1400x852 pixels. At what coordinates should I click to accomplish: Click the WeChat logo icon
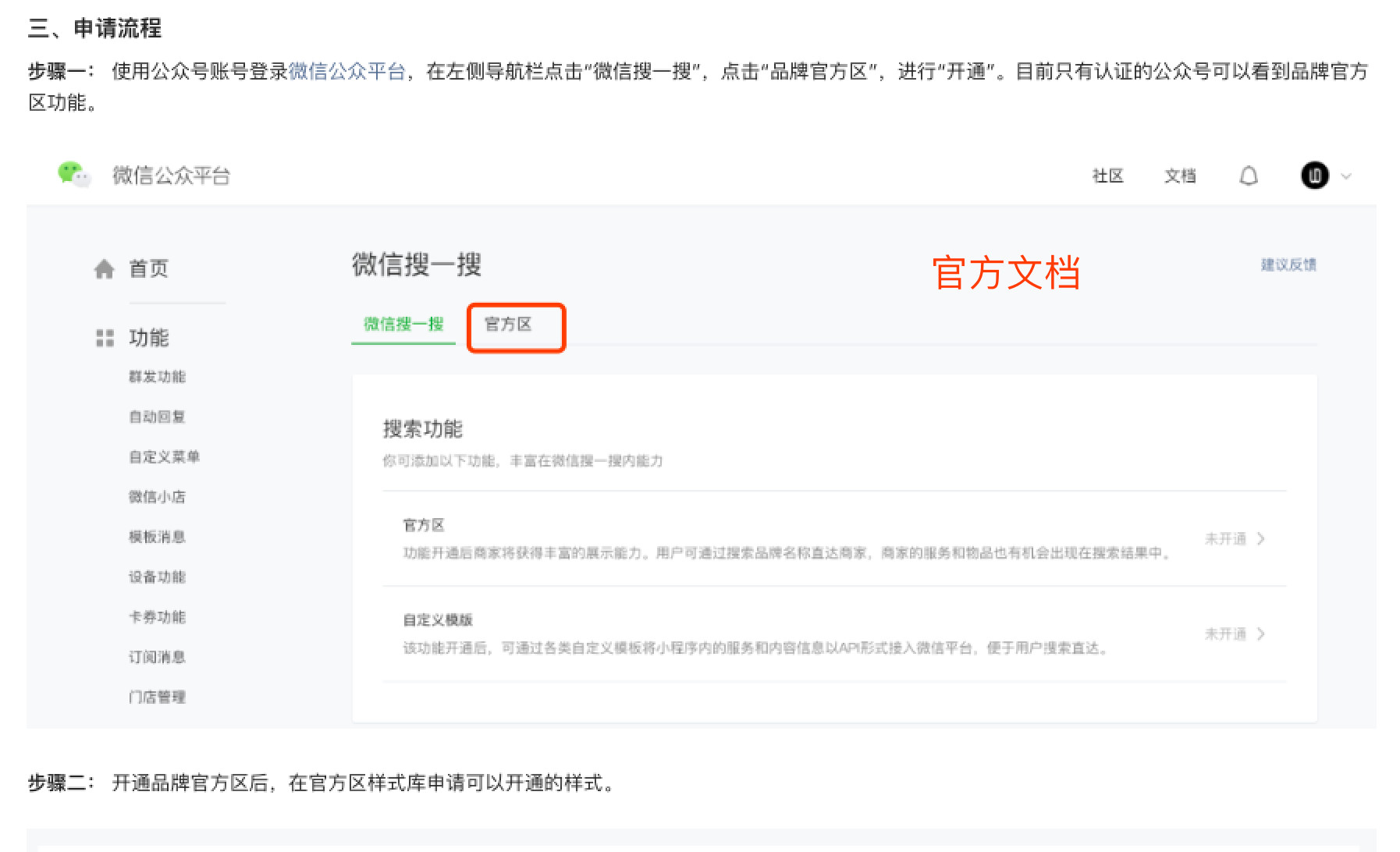pos(74,174)
